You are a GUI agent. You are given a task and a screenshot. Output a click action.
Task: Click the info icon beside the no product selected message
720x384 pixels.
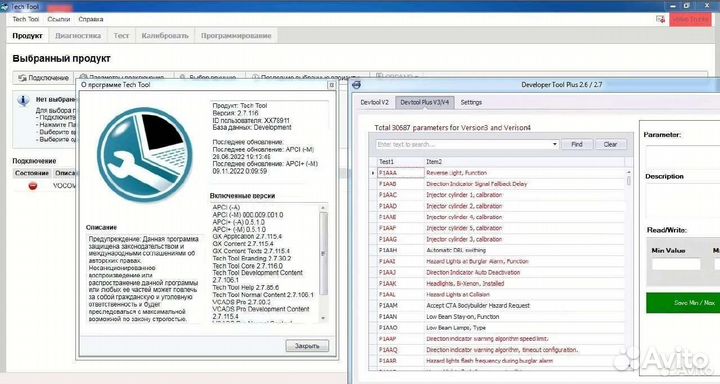(x=23, y=100)
